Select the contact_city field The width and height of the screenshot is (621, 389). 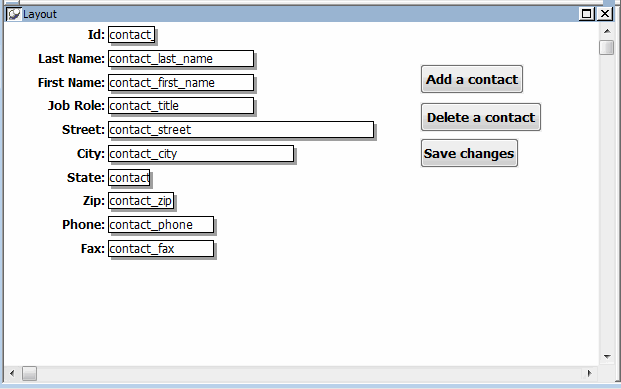[201, 154]
